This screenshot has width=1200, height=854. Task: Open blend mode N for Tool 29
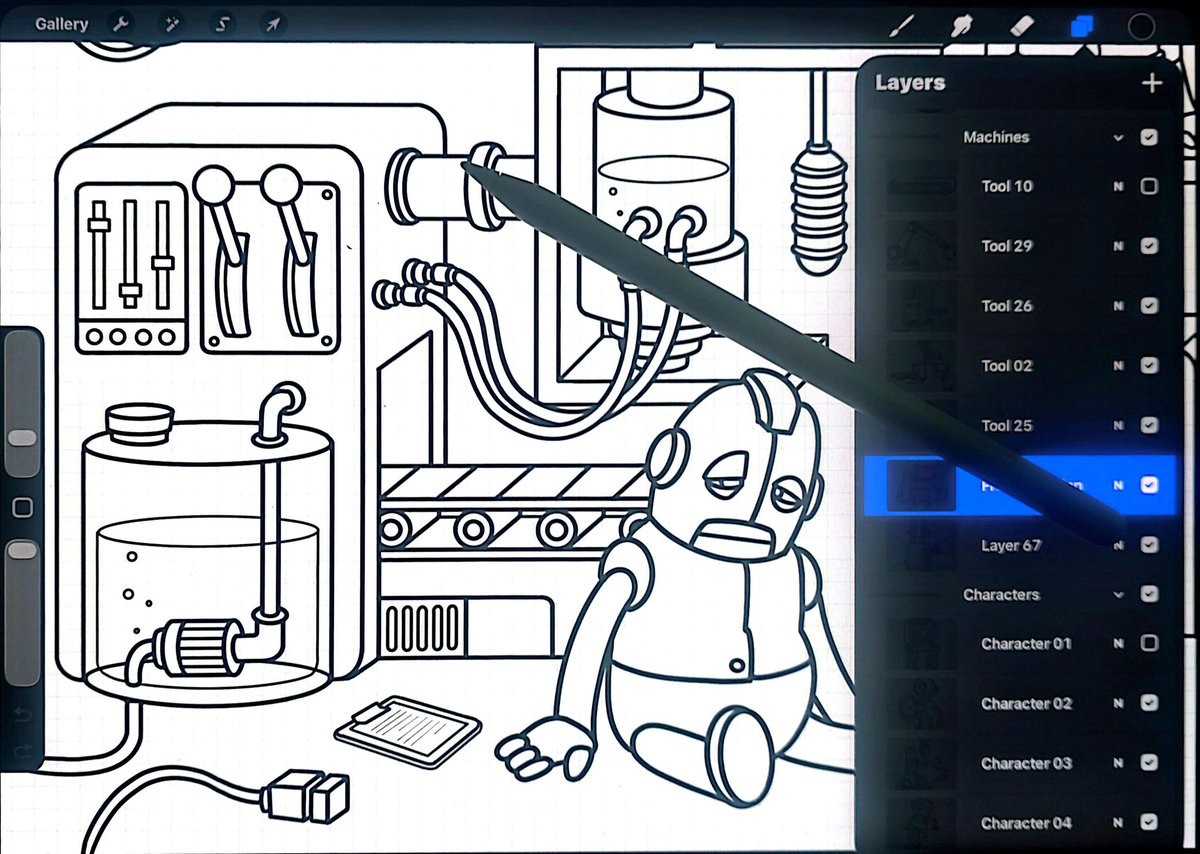[x=1118, y=246]
